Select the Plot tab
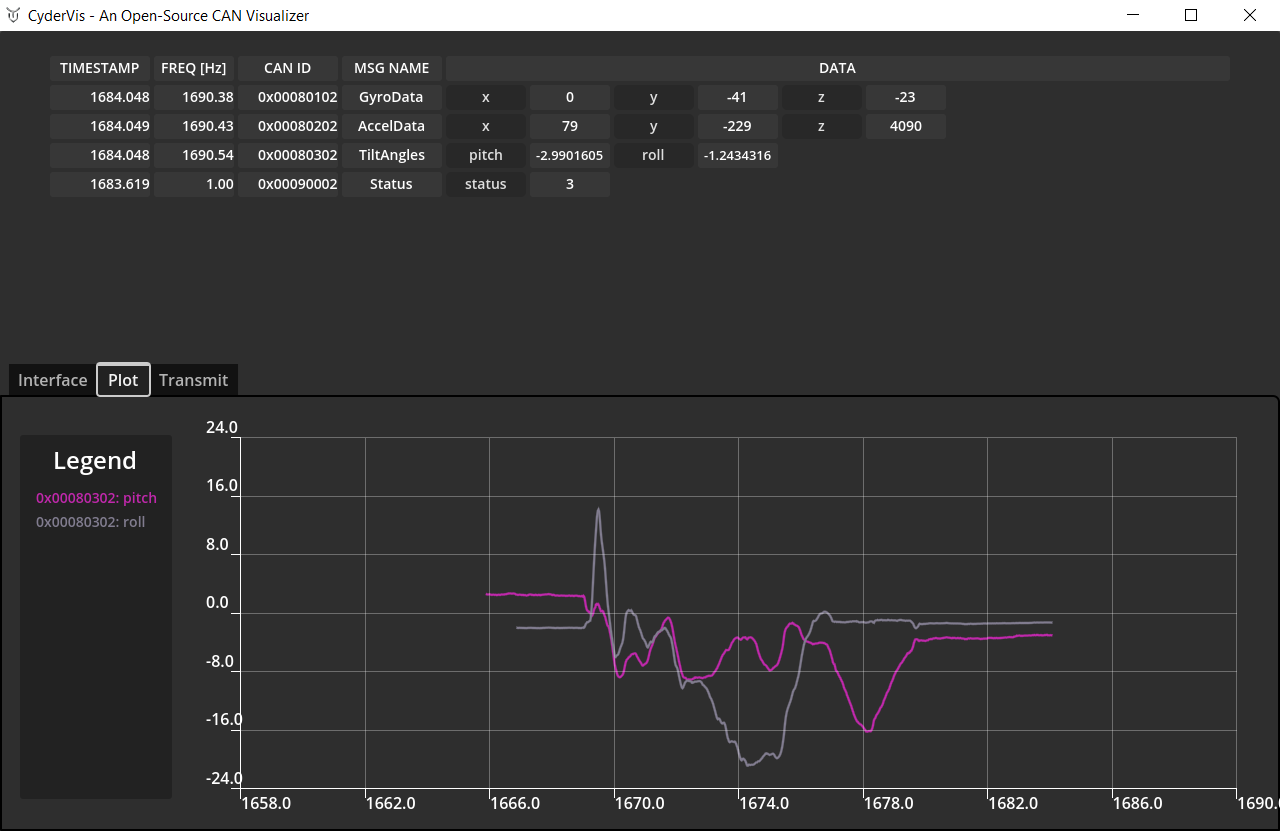The height and width of the screenshot is (831, 1280). [x=123, y=380]
